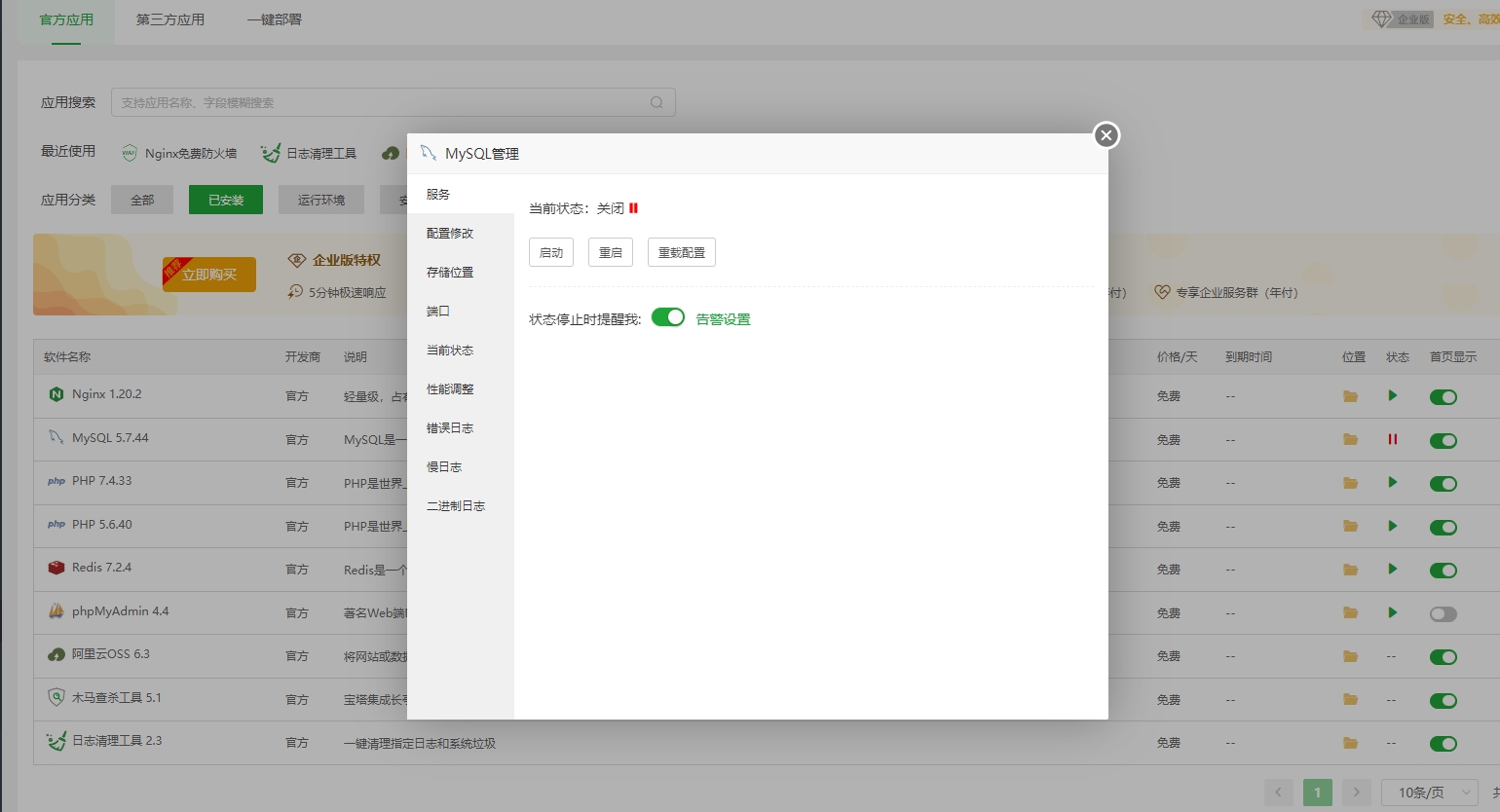Open folder location for PHP 7.4.33 row
Screen dimensions: 1500x812
pos(1350,483)
